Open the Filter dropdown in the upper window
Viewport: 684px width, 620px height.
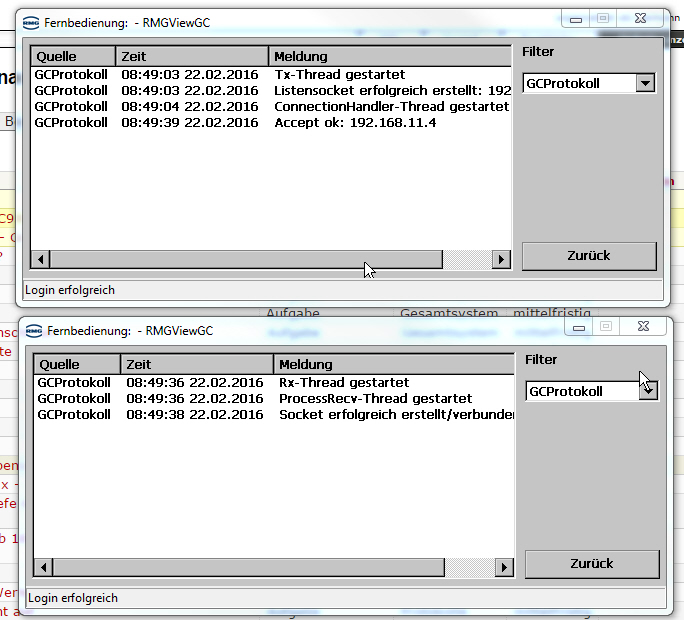click(645, 84)
